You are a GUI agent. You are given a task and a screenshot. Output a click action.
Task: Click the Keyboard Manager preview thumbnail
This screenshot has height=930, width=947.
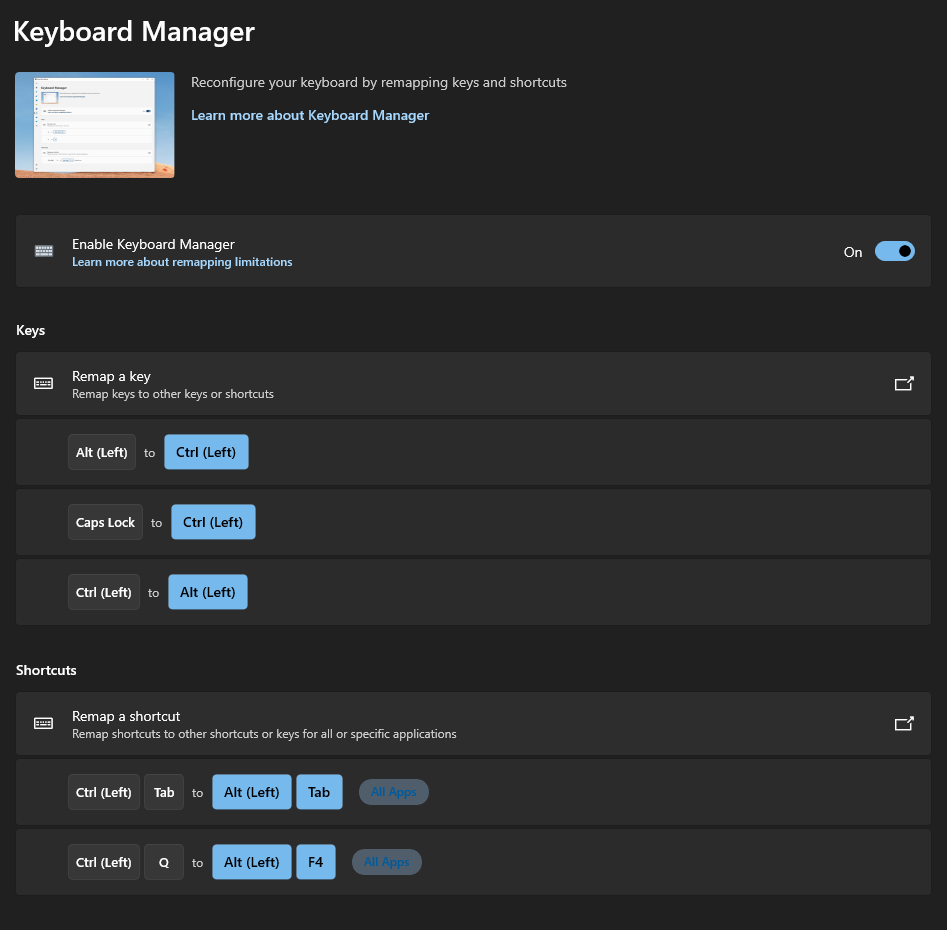(95, 125)
